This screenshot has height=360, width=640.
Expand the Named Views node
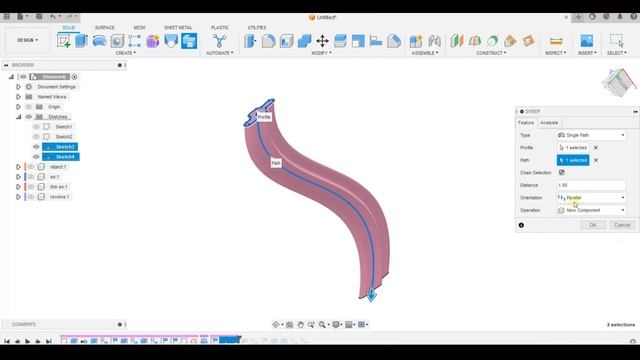click(18, 97)
